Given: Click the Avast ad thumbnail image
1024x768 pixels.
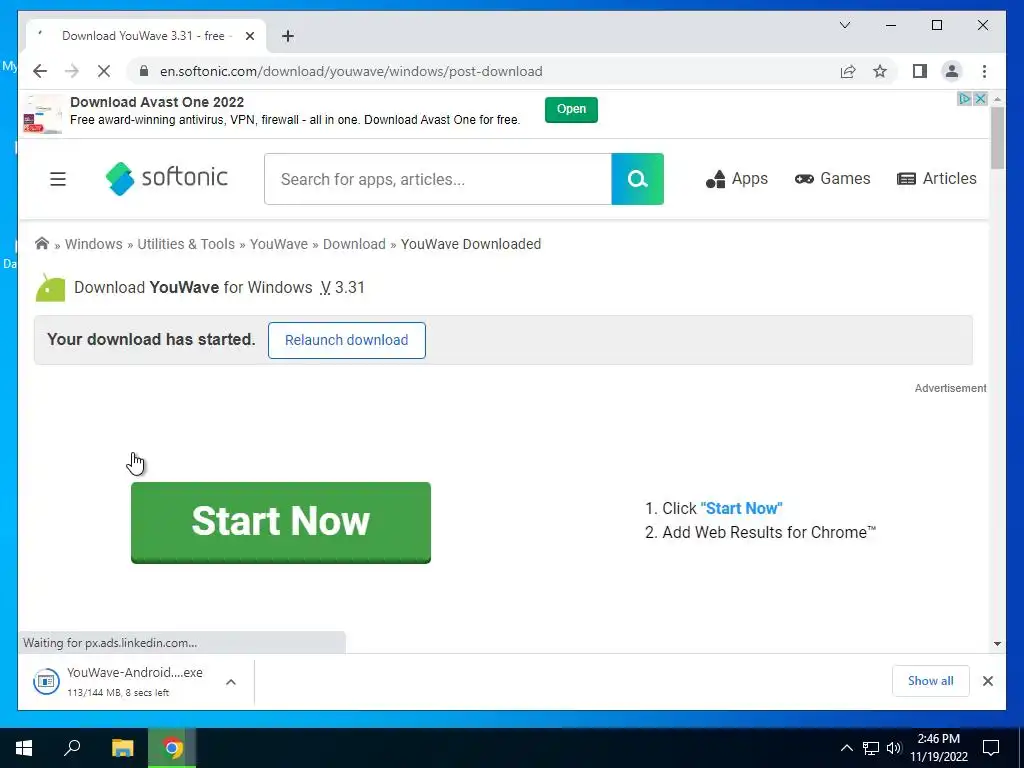Looking at the screenshot, I should 42,114.
